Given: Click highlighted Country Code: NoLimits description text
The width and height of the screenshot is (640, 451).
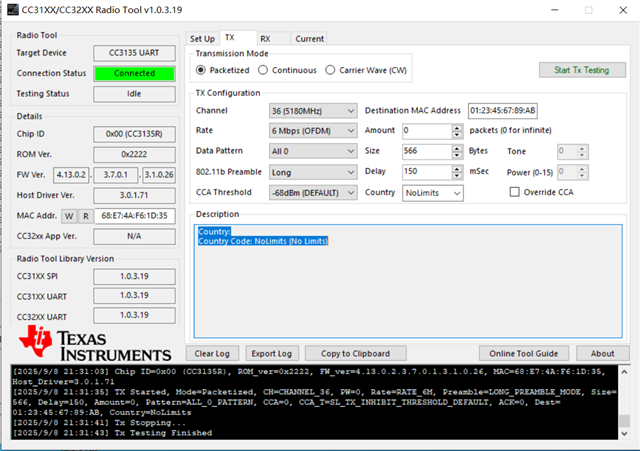Looking at the screenshot, I should [263, 241].
